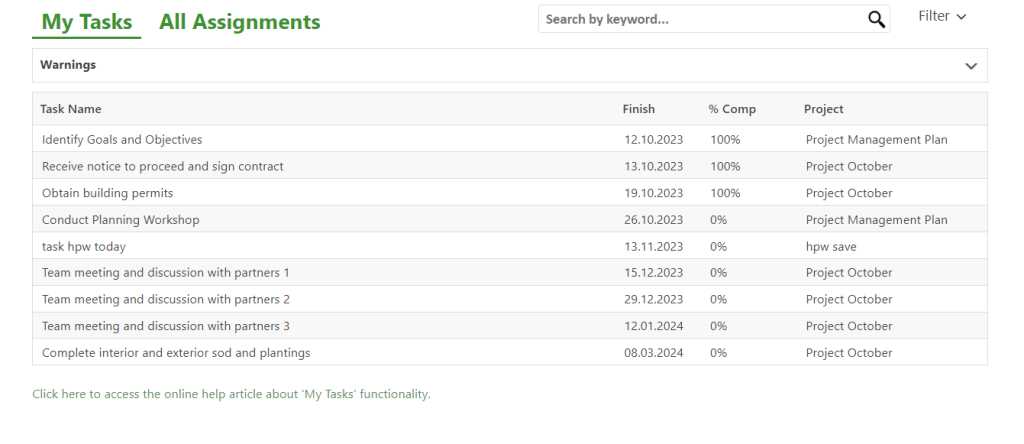Open Receive notice to proceed task
1024x444 pixels.
163,166
